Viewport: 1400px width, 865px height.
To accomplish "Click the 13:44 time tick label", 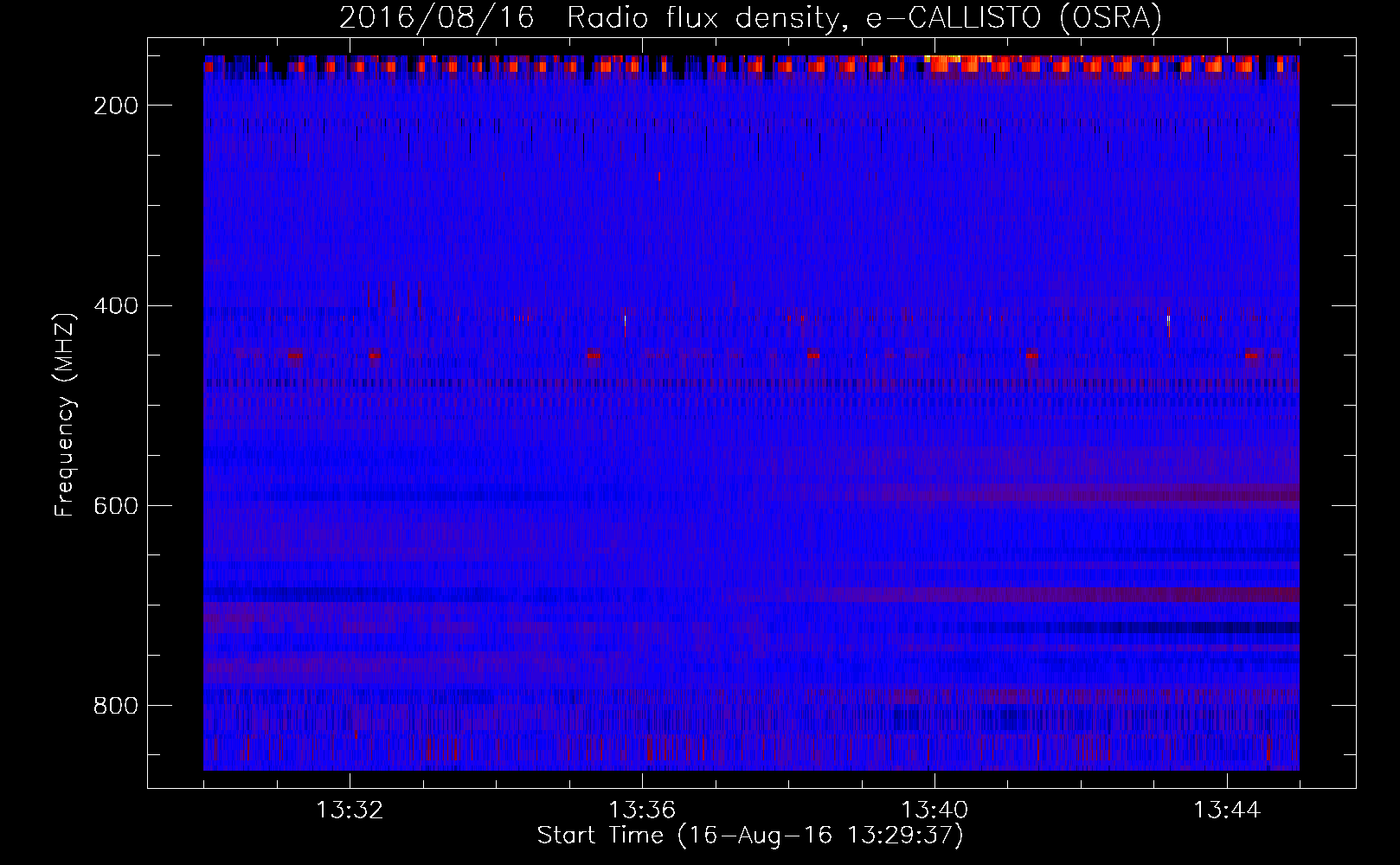I will click(1227, 811).
